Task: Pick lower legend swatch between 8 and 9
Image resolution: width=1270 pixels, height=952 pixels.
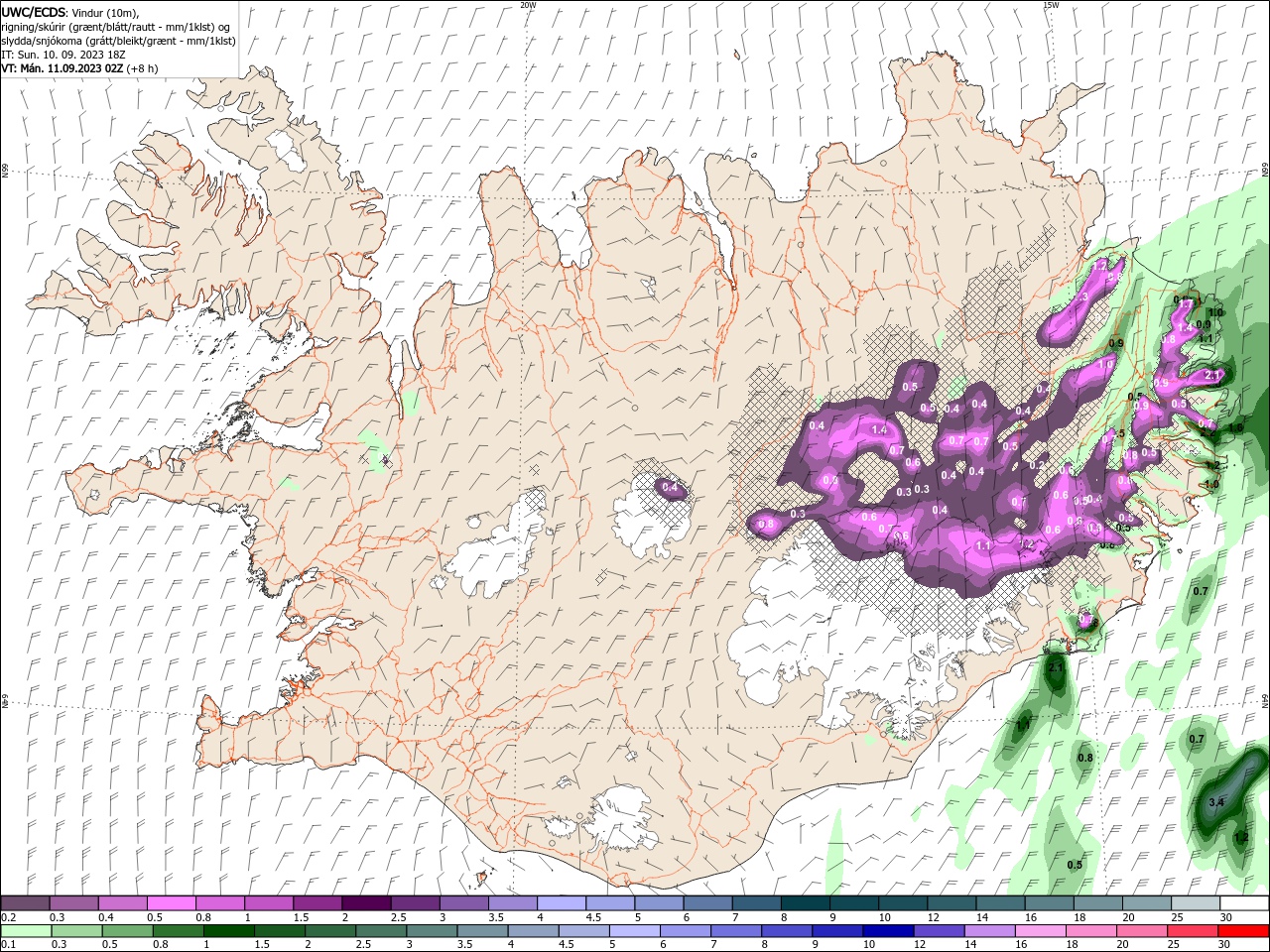Action: click(787, 931)
